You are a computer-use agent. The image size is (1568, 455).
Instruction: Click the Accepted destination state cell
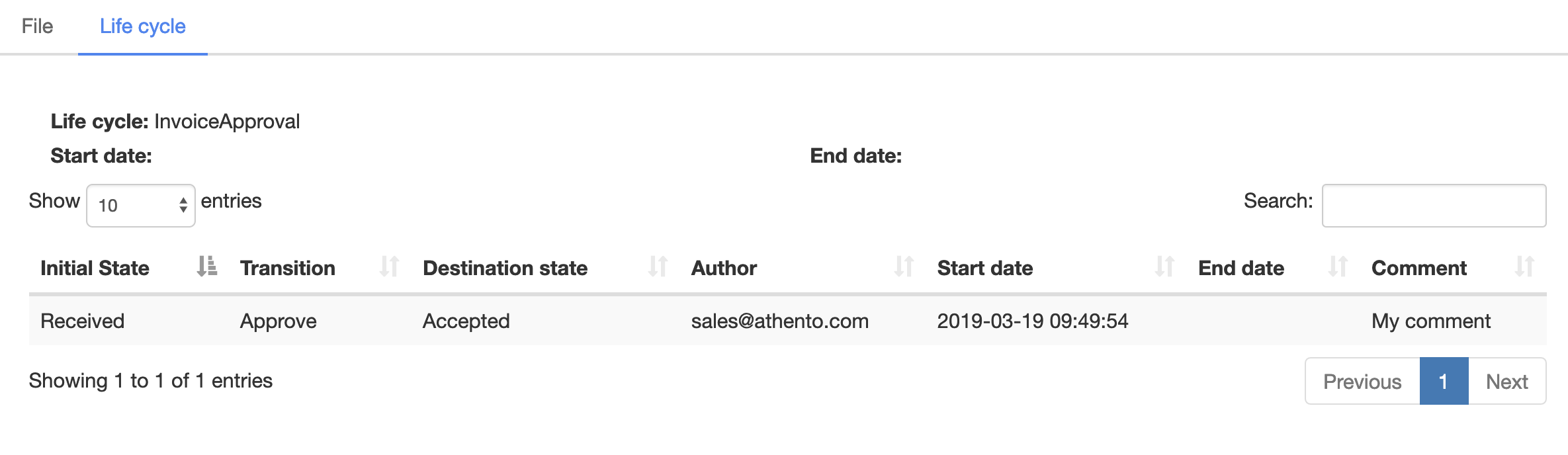click(466, 321)
